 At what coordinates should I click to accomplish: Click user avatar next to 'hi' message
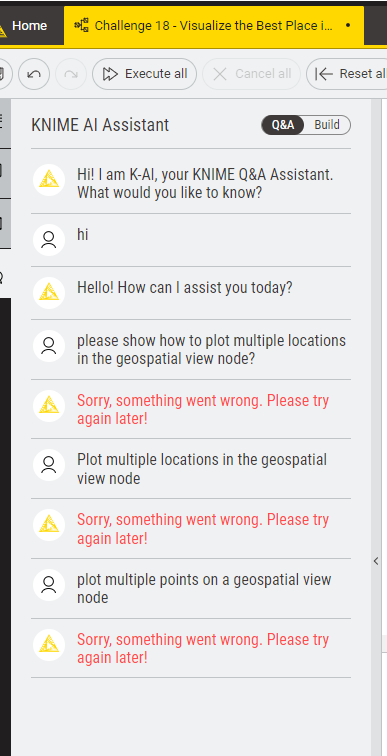[x=49, y=240]
